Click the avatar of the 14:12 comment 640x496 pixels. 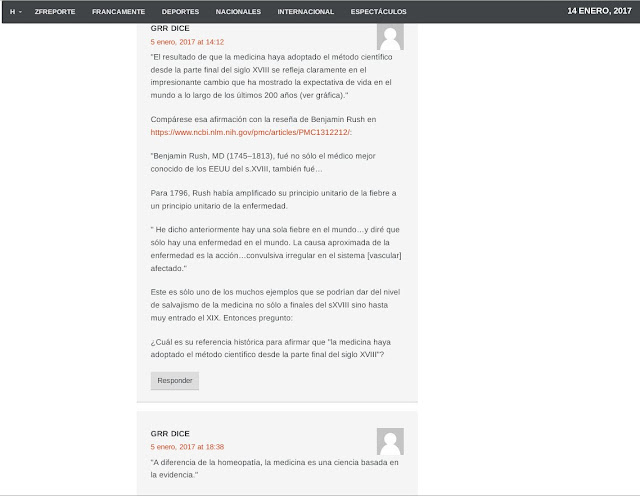point(390,37)
